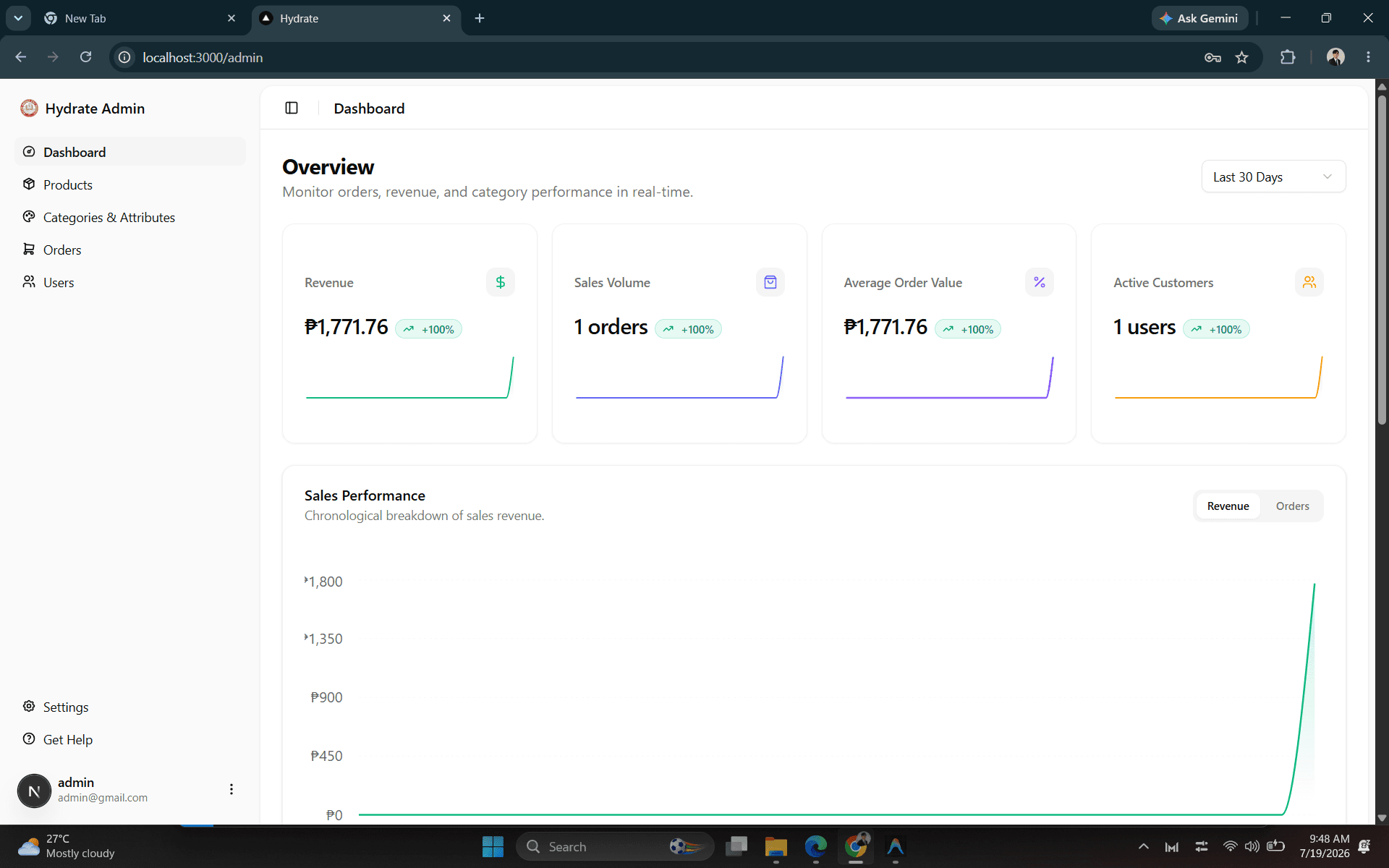
Task: Click the Revenue +100% trend badge
Action: click(429, 329)
